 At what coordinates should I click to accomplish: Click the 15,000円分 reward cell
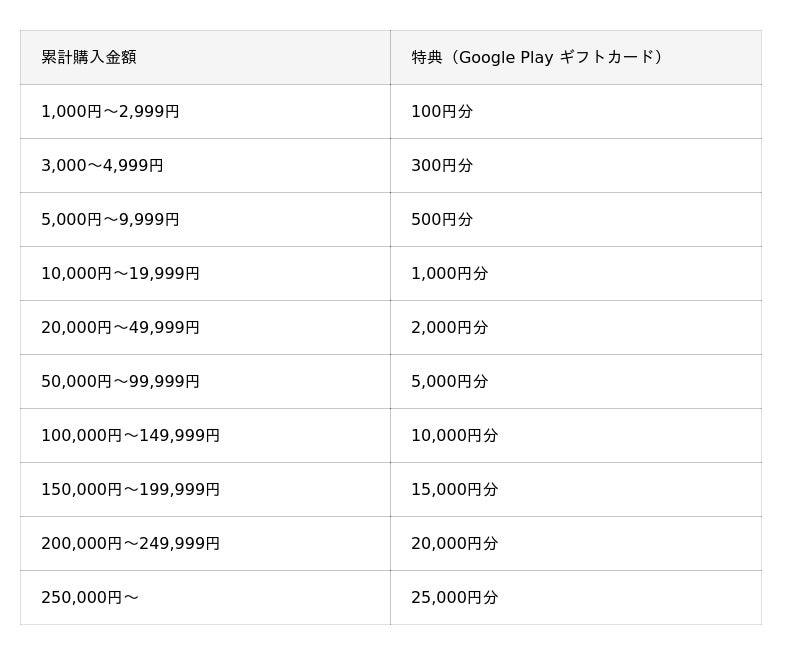[x=454, y=490]
